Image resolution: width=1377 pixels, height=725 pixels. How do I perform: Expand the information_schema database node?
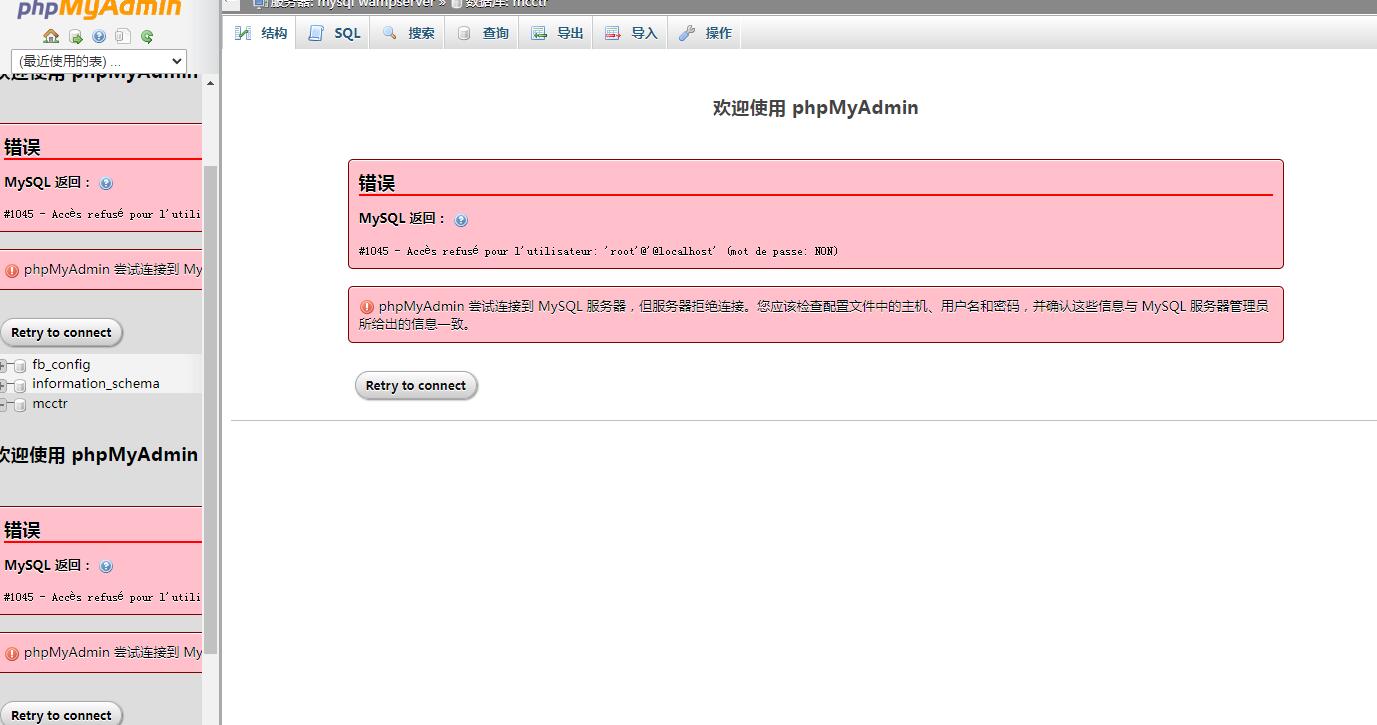(x=4, y=385)
